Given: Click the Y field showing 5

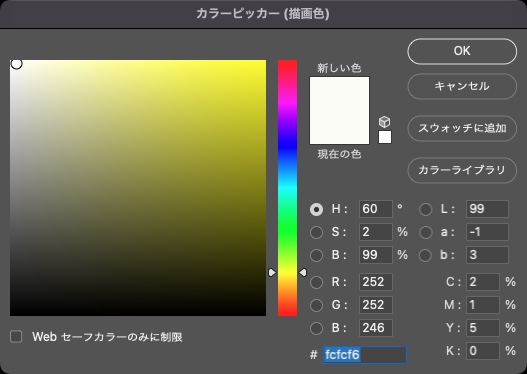Looking at the screenshot, I should click(x=483, y=328).
